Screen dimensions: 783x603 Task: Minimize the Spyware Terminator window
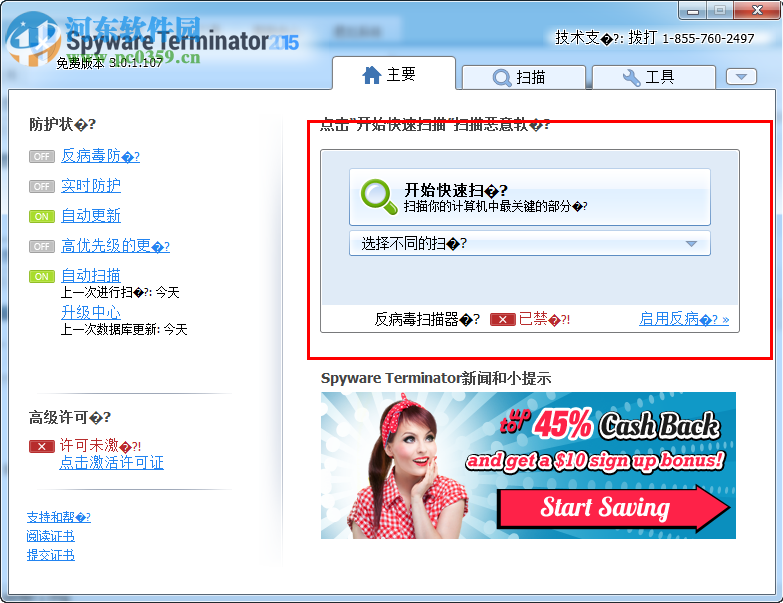(693, 10)
